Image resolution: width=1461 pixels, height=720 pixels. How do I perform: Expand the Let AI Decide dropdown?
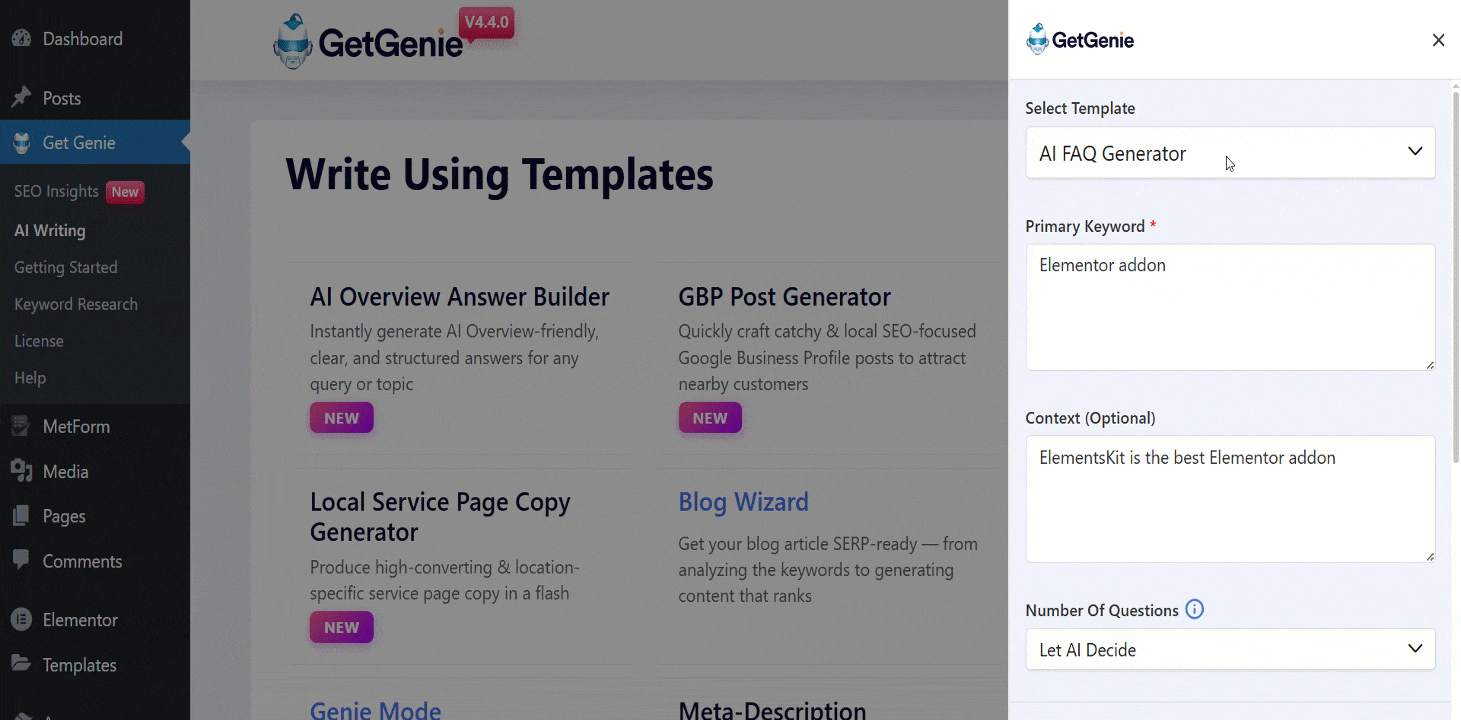pyautogui.click(x=1230, y=649)
